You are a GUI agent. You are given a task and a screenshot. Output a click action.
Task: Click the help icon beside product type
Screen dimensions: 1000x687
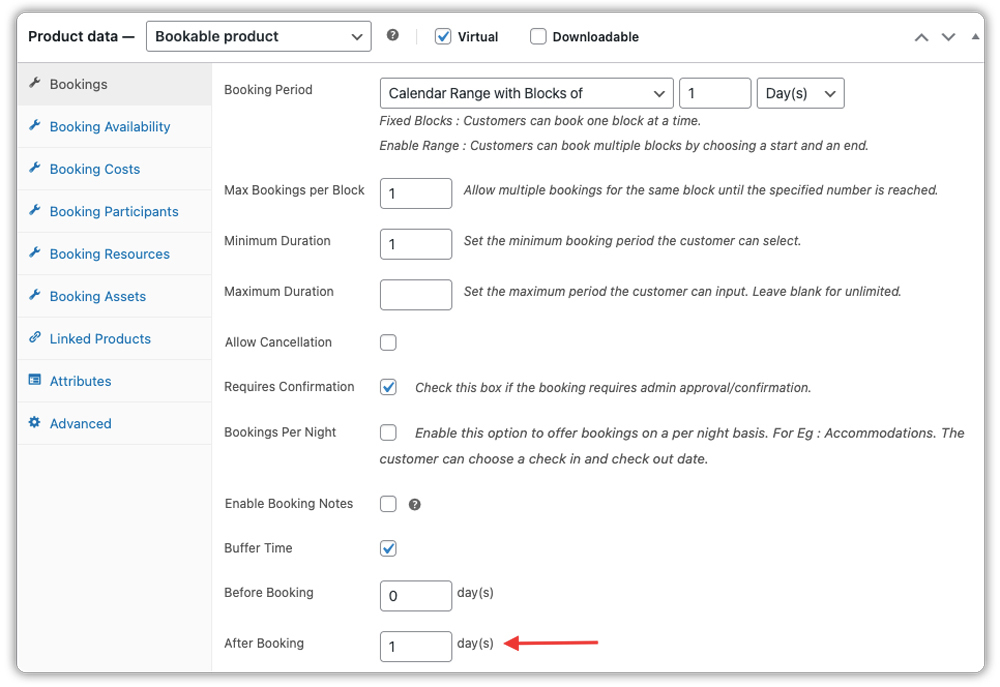393,36
